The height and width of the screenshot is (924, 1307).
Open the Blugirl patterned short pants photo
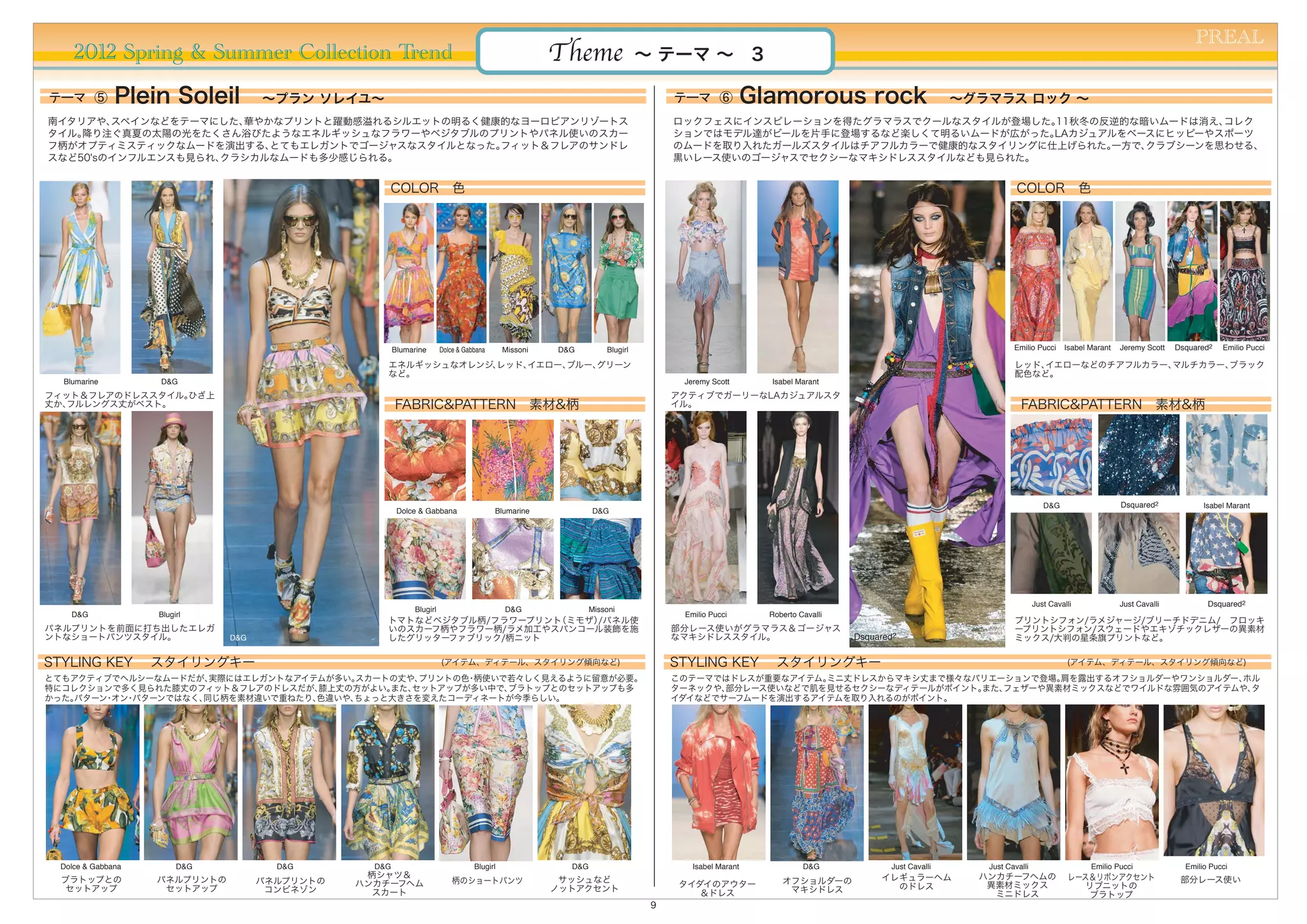point(486,782)
